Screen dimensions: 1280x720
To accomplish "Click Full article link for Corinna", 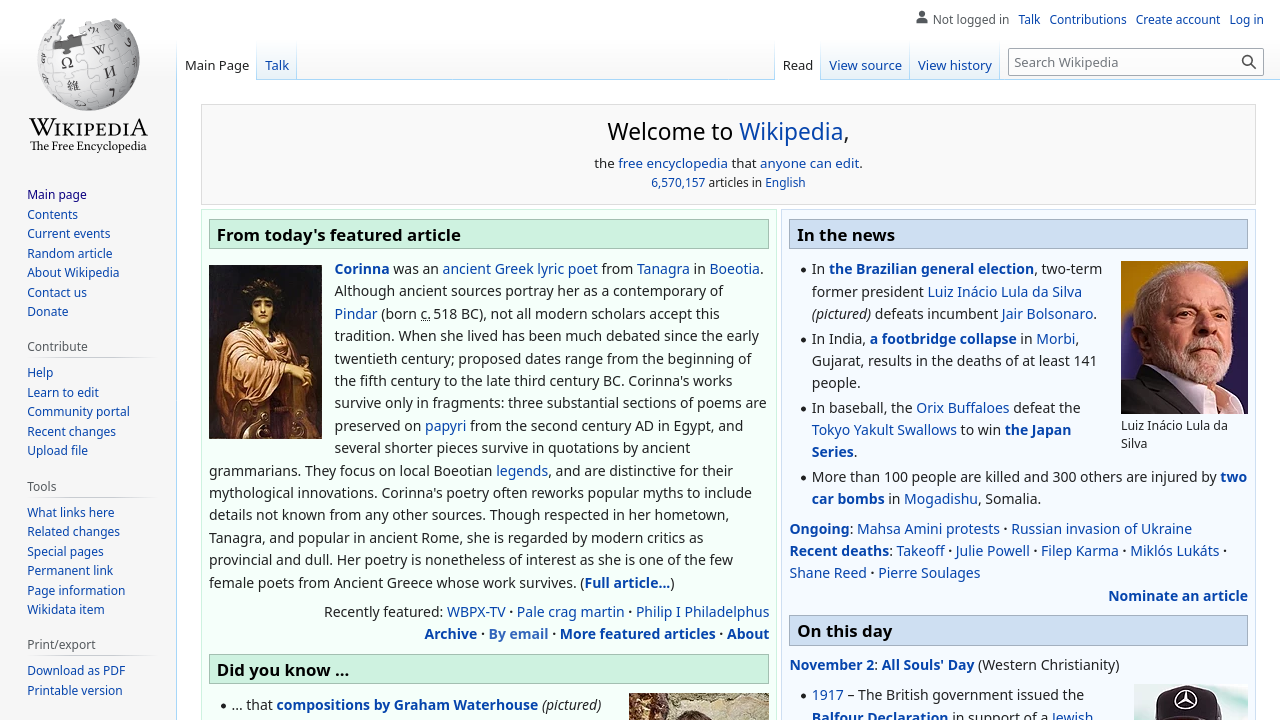I will (x=627, y=582).
